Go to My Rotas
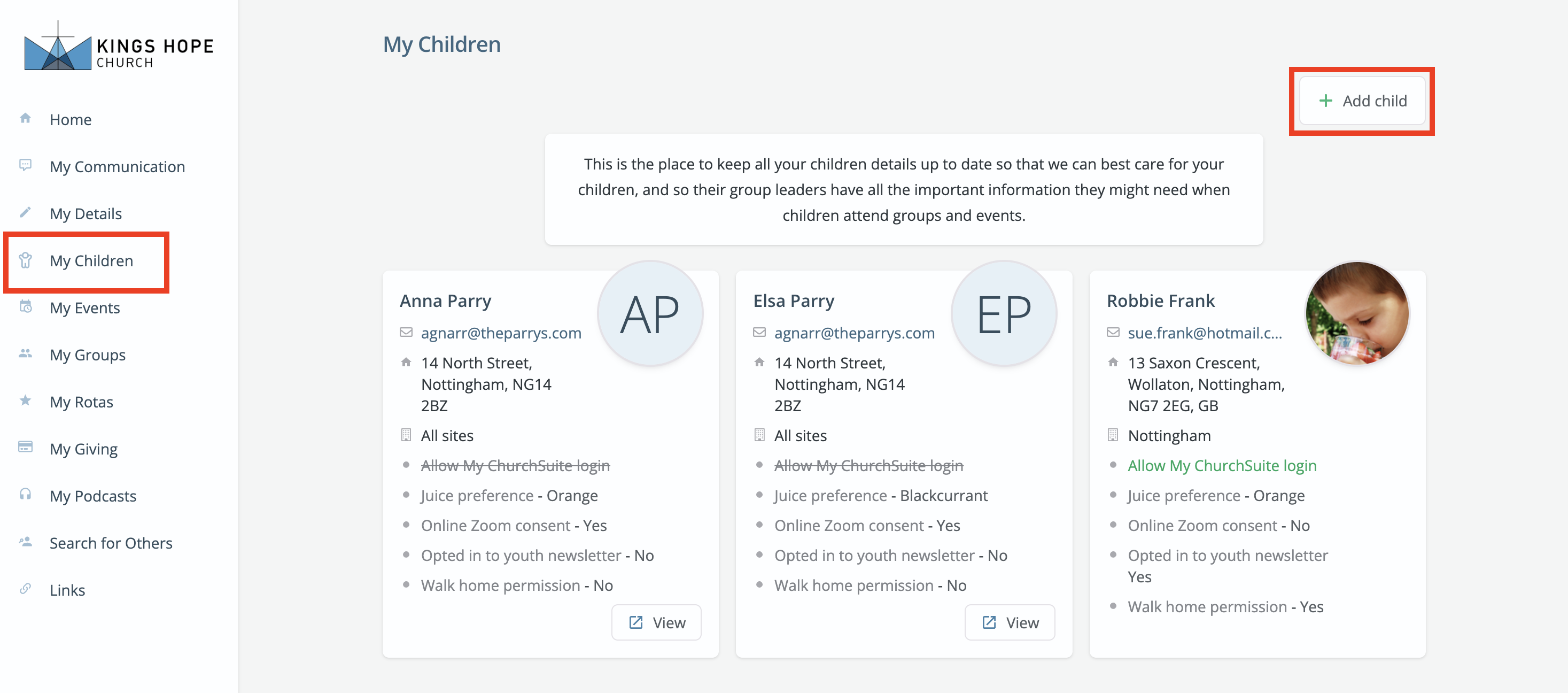The height and width of the screenshot is (693, 1568). point(82,402)
